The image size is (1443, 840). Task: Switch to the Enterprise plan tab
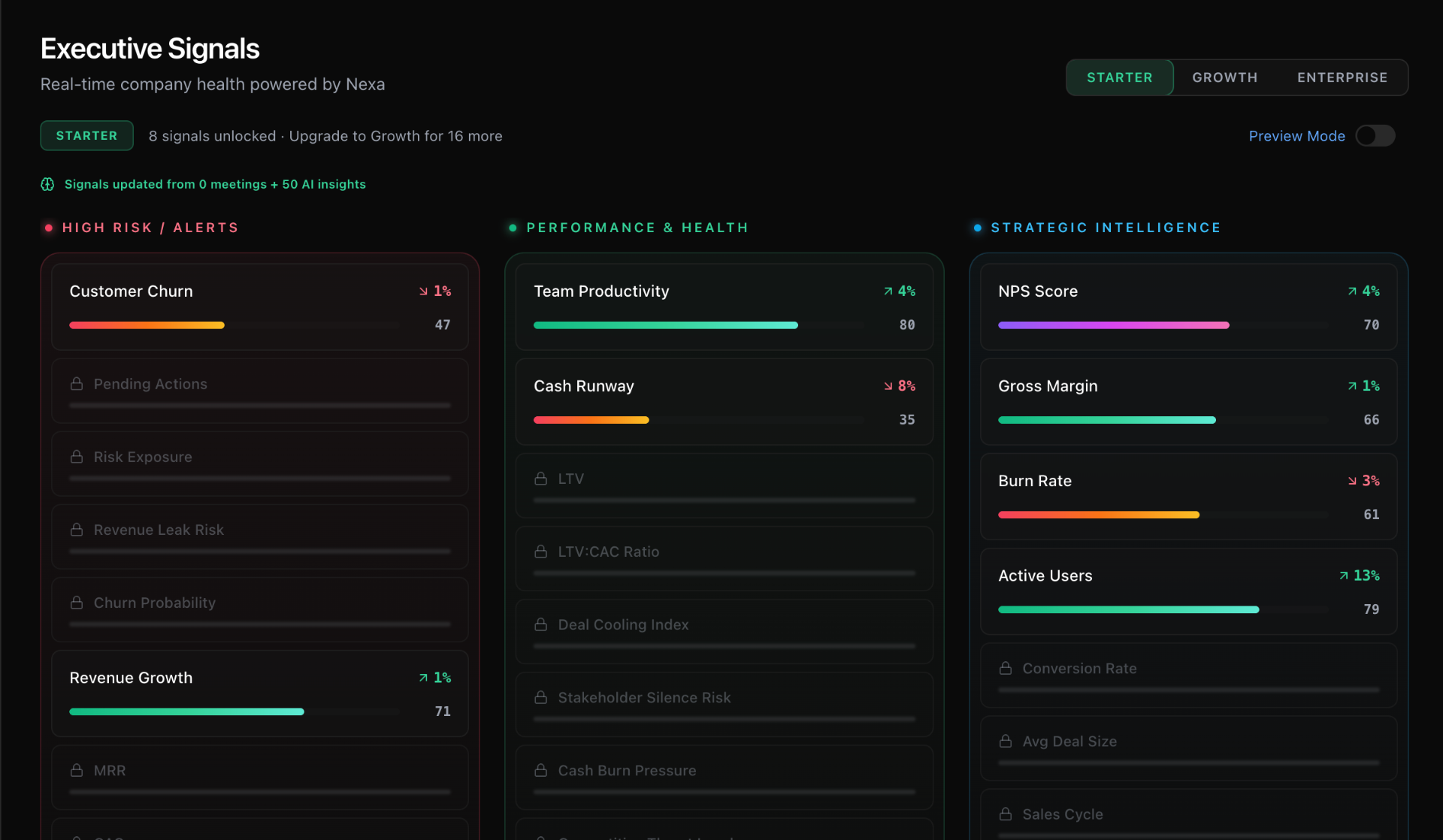coord(1342,77)
